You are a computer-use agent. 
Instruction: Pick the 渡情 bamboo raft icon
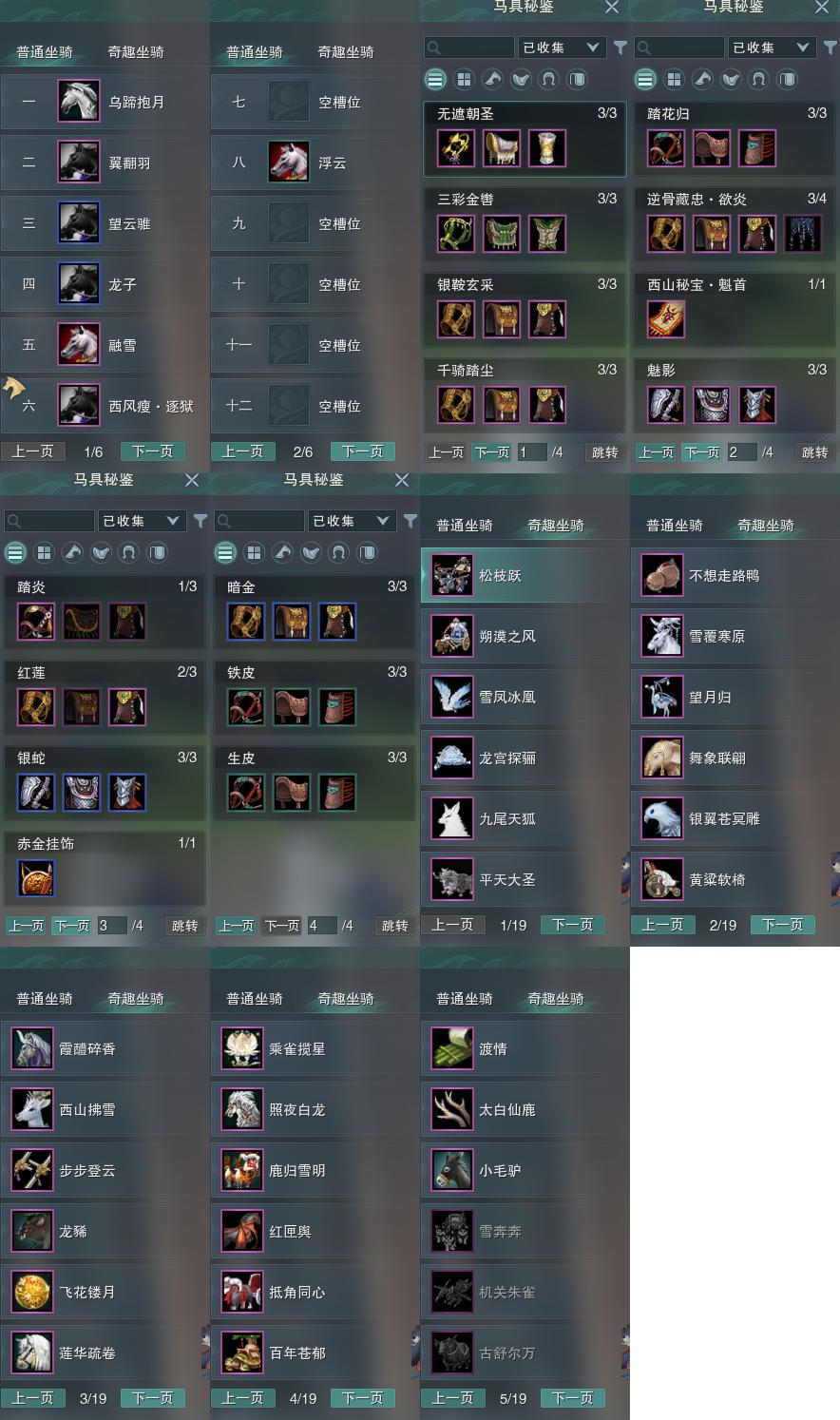(x=452, y=1048)
